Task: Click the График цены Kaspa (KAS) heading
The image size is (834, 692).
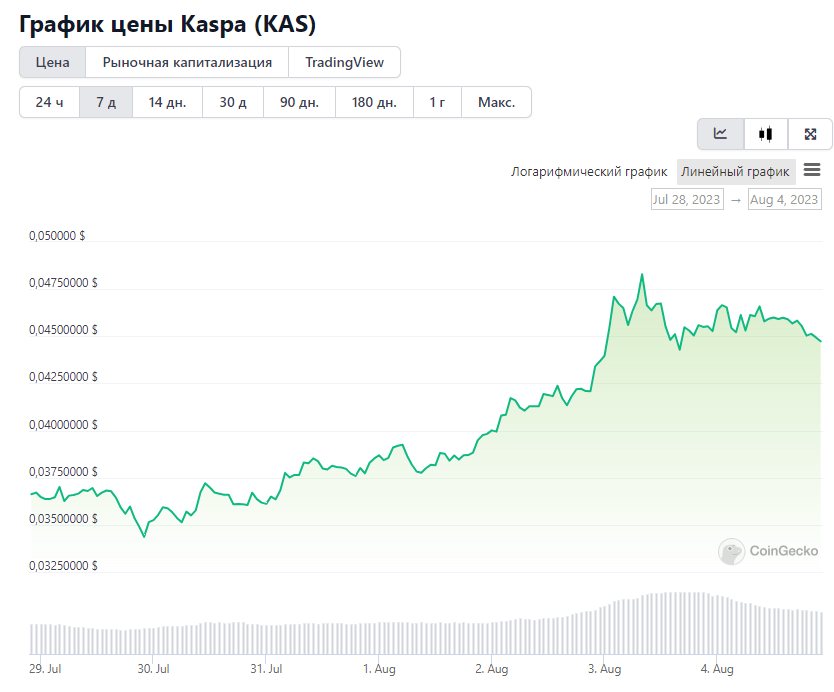Action: coord(168,24)
